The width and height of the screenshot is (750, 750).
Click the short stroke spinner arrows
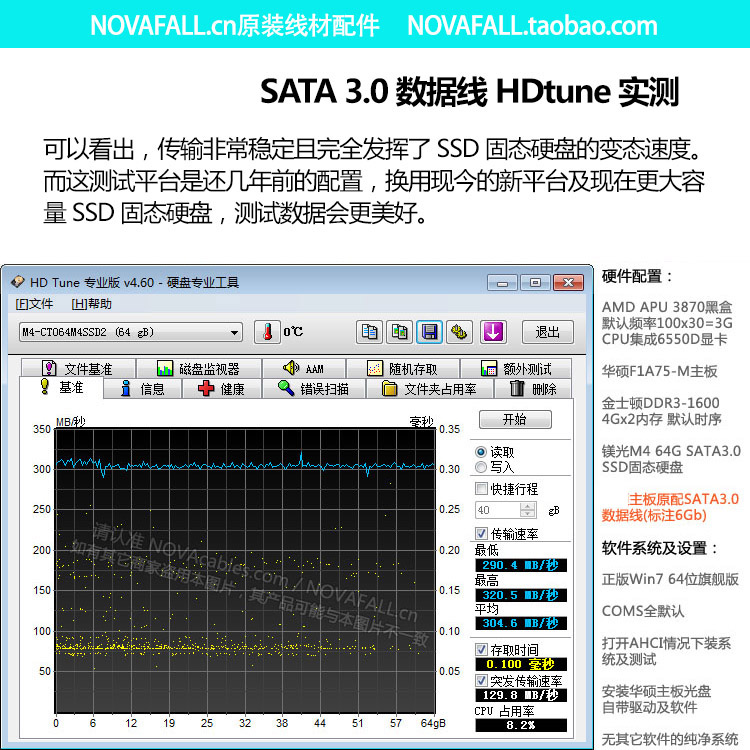coord(528,510)
